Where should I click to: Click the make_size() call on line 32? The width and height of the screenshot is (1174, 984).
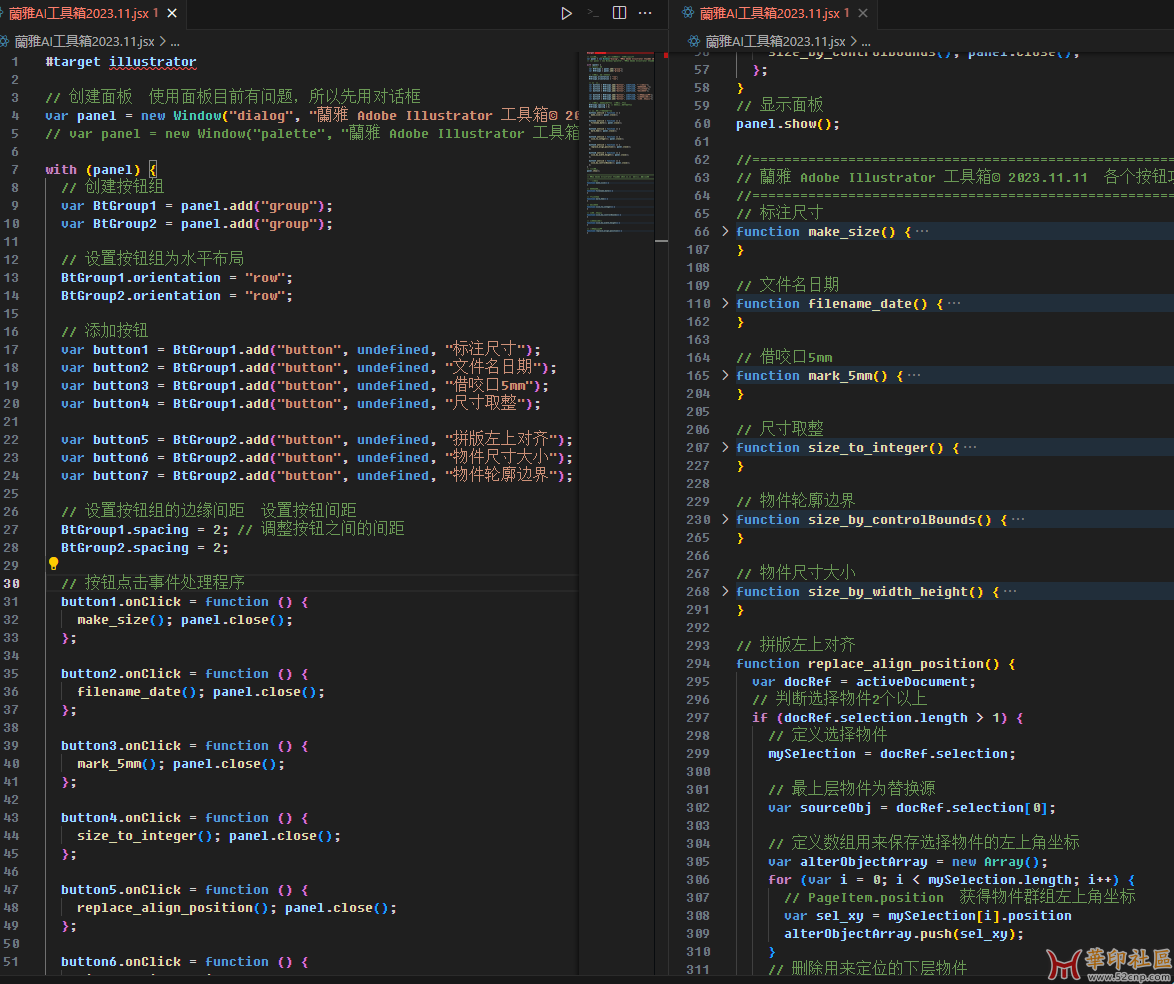pos(121,619)
